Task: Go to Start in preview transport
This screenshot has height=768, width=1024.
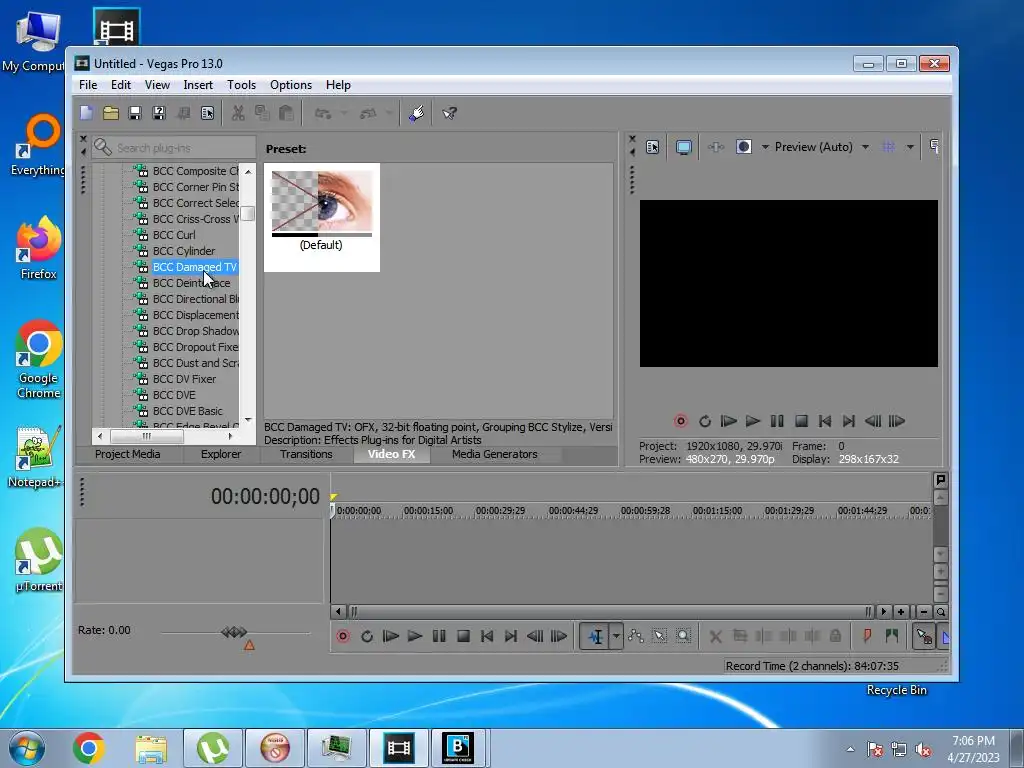Action: coord(825,421)
